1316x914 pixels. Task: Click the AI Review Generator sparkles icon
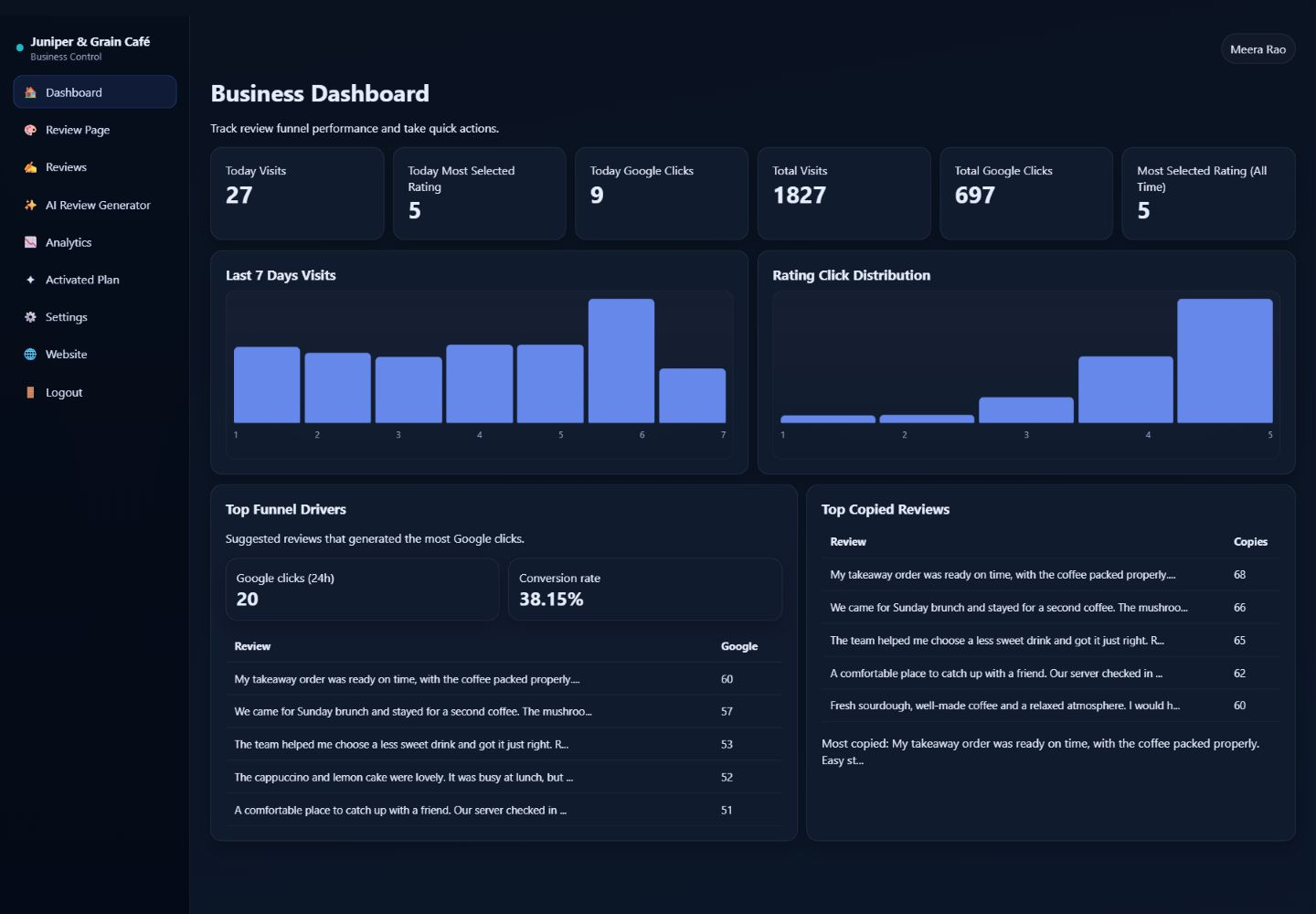pyautogui.click(x=30, y=205)
